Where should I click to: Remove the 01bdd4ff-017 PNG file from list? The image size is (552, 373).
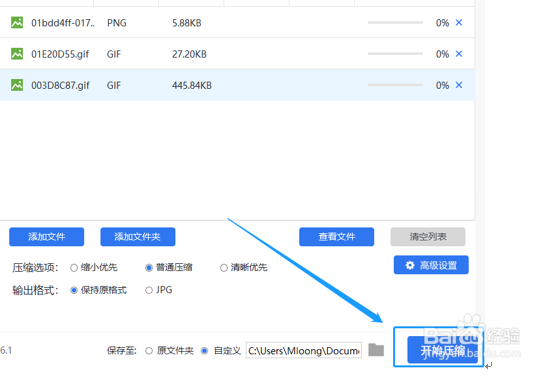pyautogui.click(x=459, y=23)
